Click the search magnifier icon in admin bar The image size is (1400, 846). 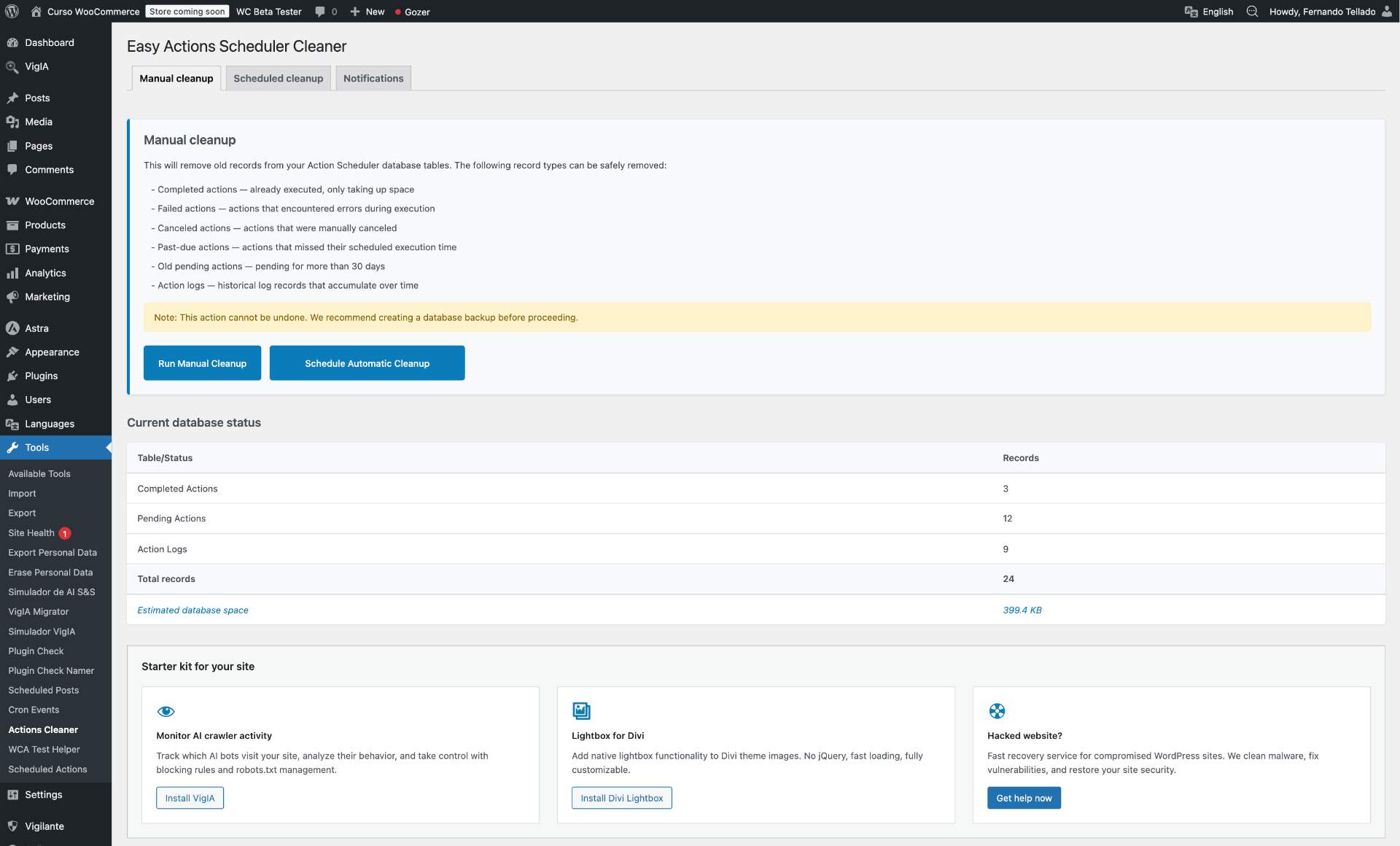click(x=1252, y=12)
